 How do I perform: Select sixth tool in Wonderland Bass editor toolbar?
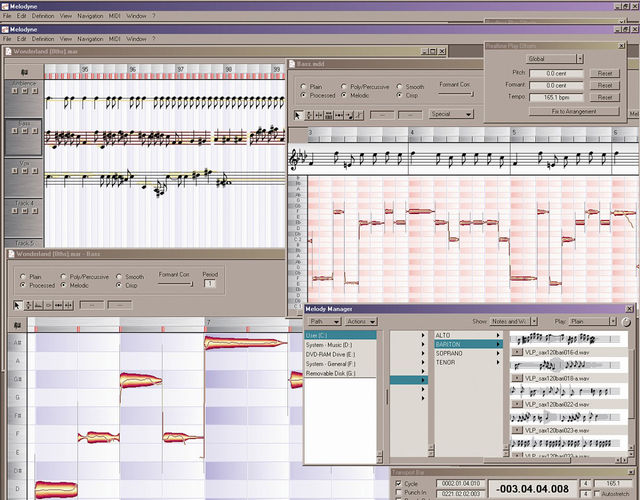[x=68, y=305]
